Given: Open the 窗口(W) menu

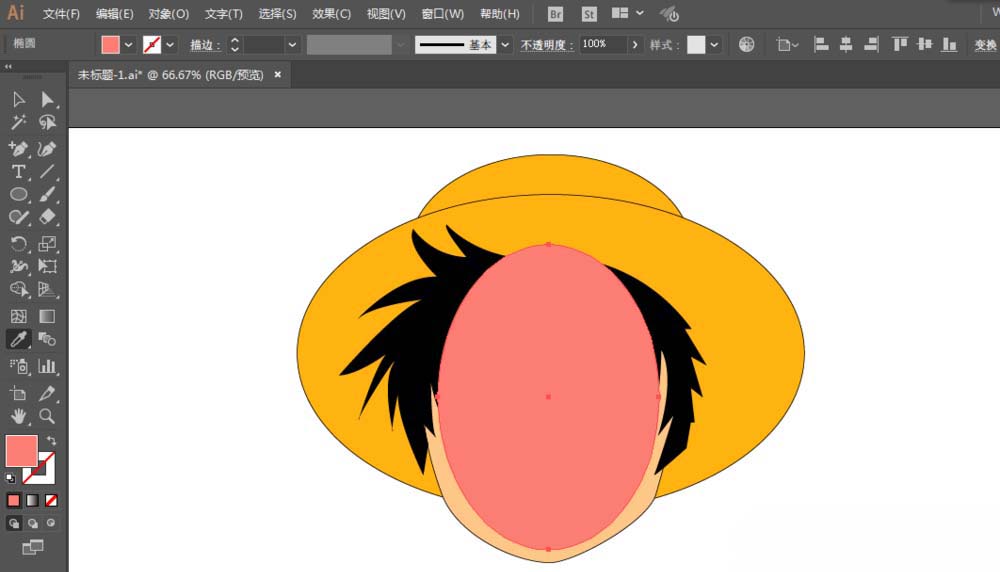Looking at the screenshot, I should 443,13.
